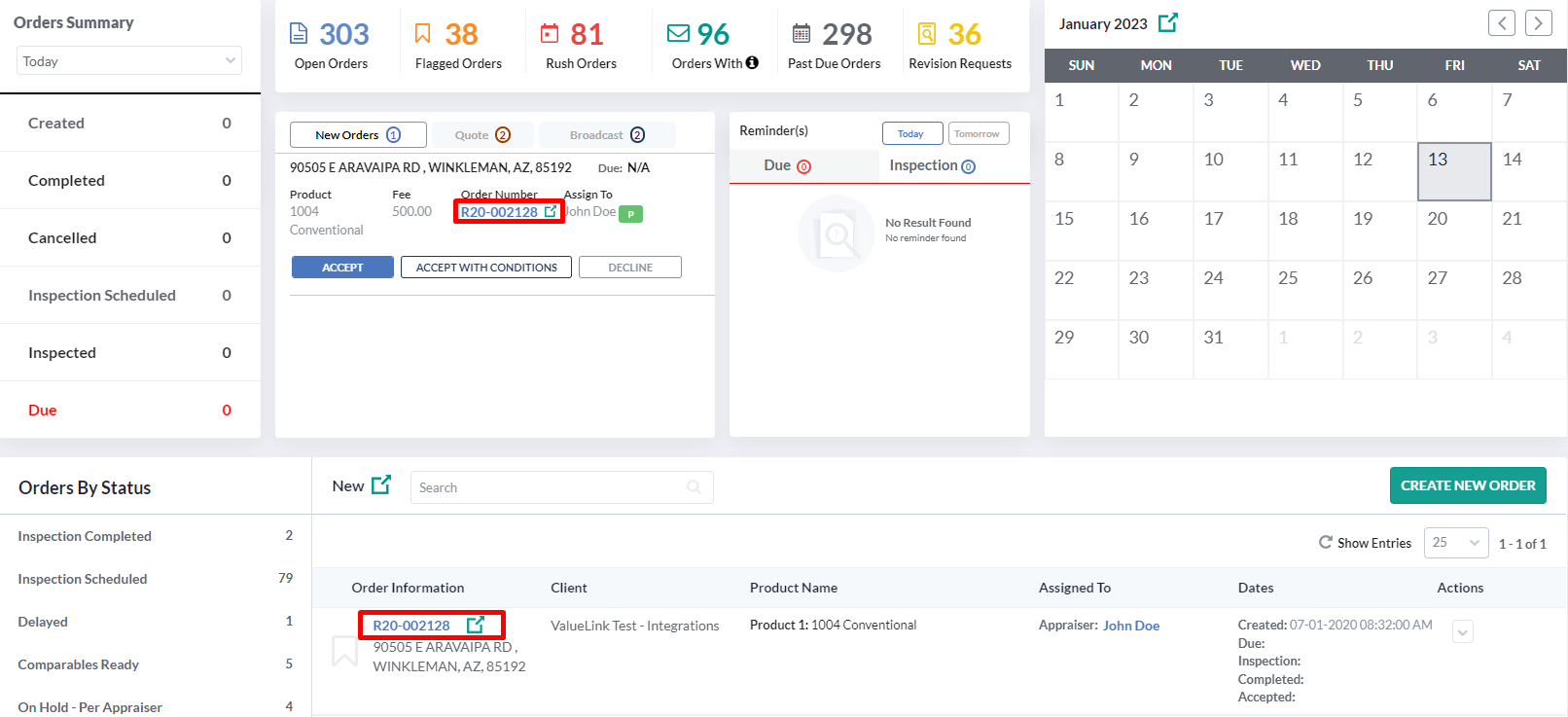Switch to the Quote tab
The width and height of the screenshot is (1568, 717).
tap(482, 135)
